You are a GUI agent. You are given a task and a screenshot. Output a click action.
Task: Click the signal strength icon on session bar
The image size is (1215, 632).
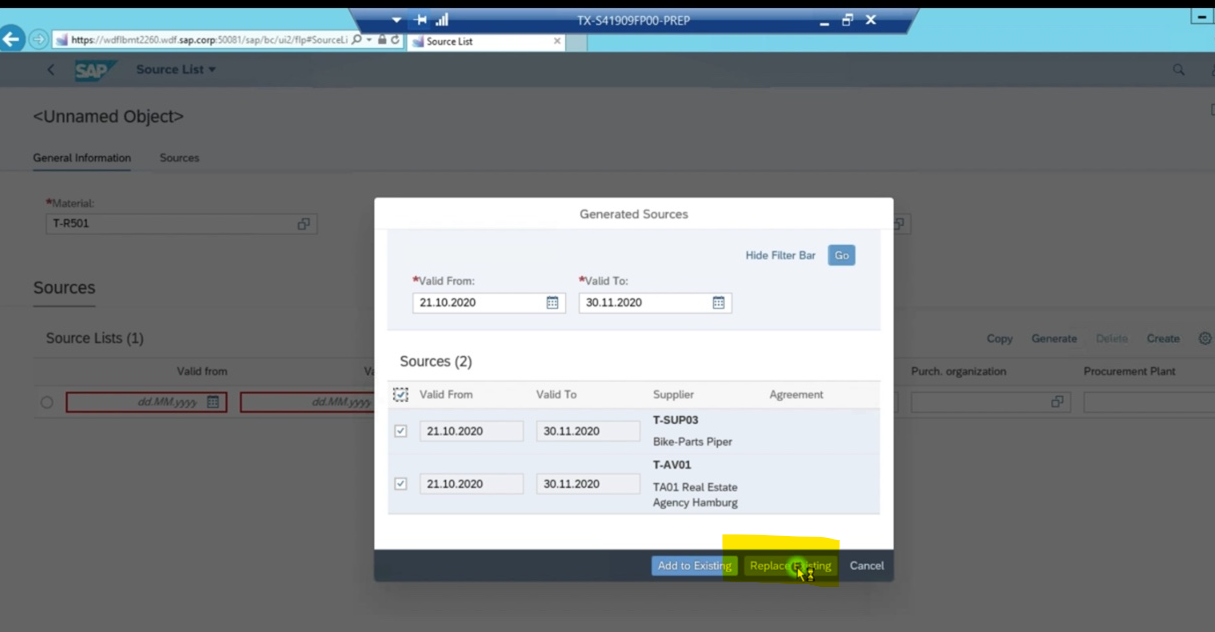[442, 20]
